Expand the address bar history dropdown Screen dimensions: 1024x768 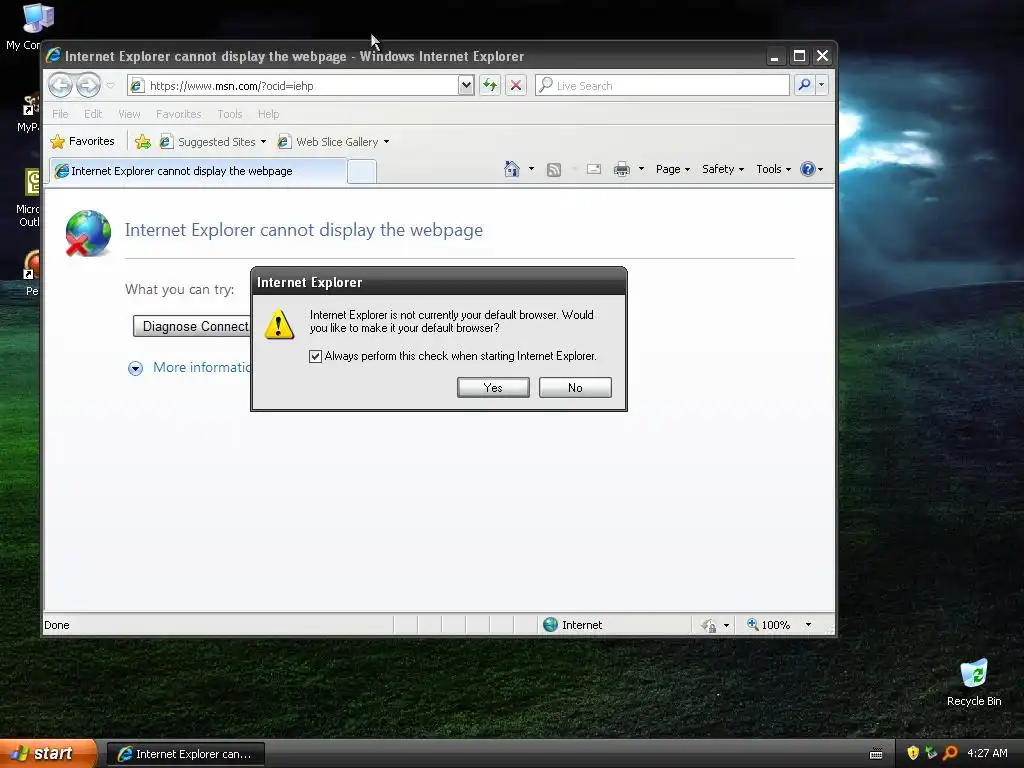coord(466,86)
